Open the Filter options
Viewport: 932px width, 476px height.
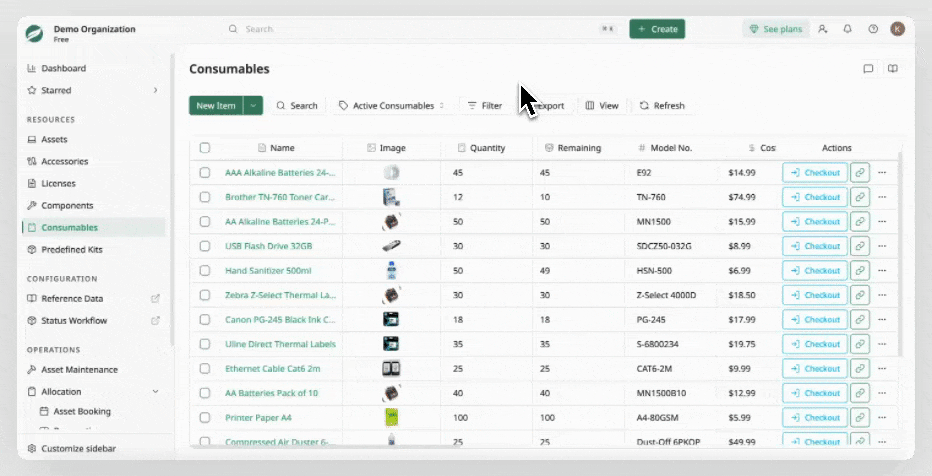[x=484, y=105]
